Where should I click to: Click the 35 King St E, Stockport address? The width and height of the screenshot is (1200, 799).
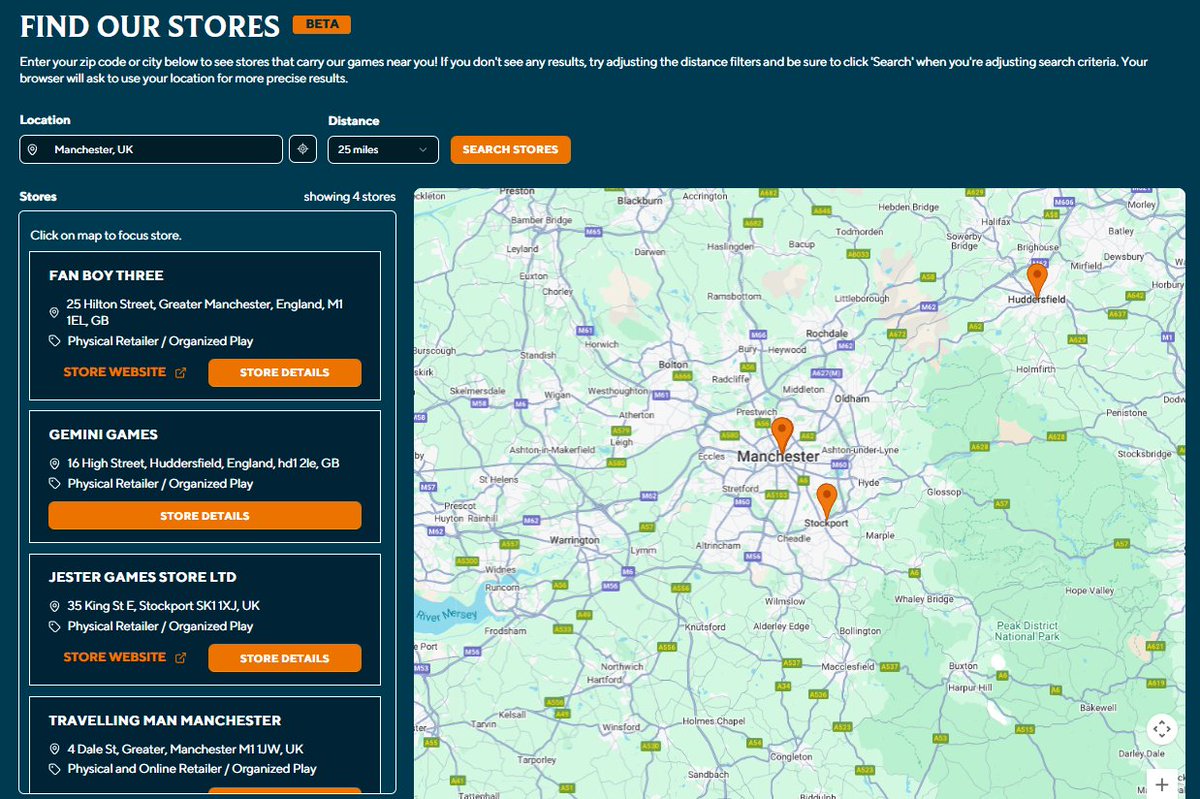(x=164, y=606)
